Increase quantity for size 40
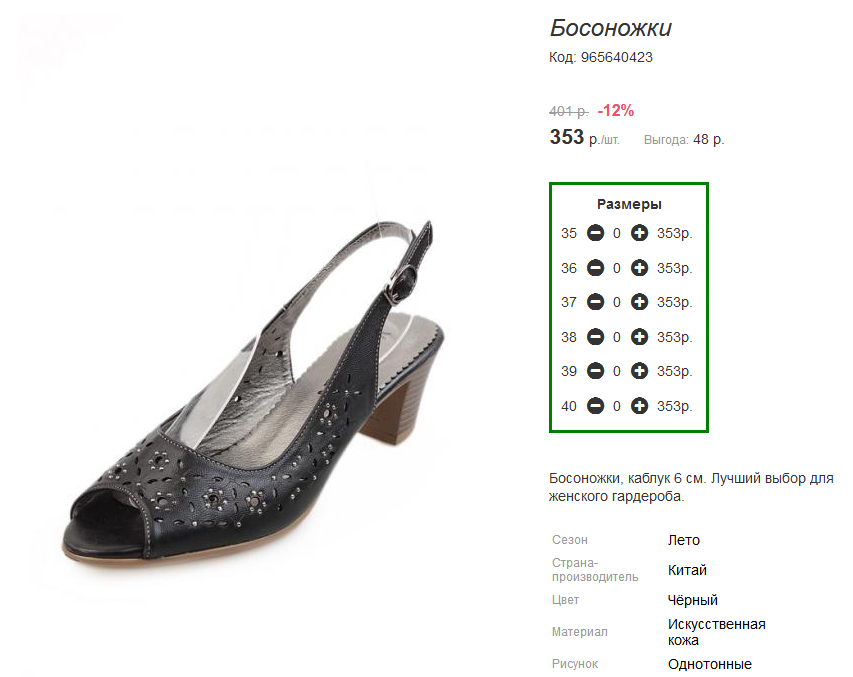Screen dimensions: 853x677 pos(639,405)
